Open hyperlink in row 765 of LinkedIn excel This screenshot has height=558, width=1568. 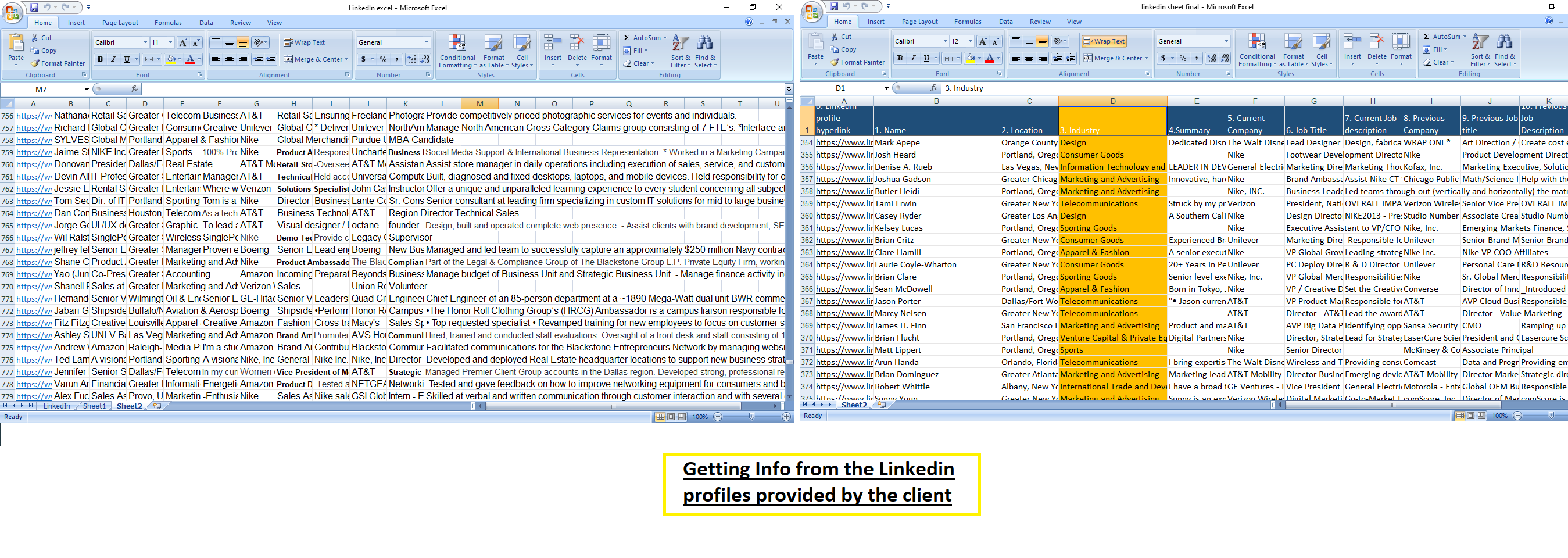(34, 226)
